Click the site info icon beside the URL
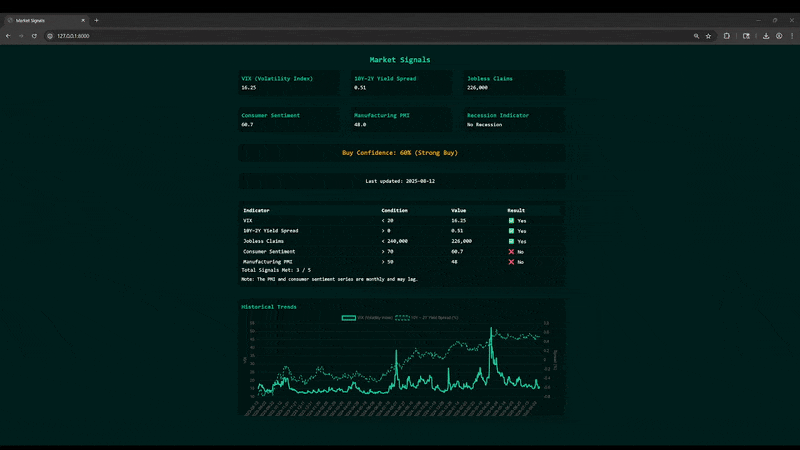The height and width of the screenshot is (450, 800). pyautogui.click(x=49, y=35)
